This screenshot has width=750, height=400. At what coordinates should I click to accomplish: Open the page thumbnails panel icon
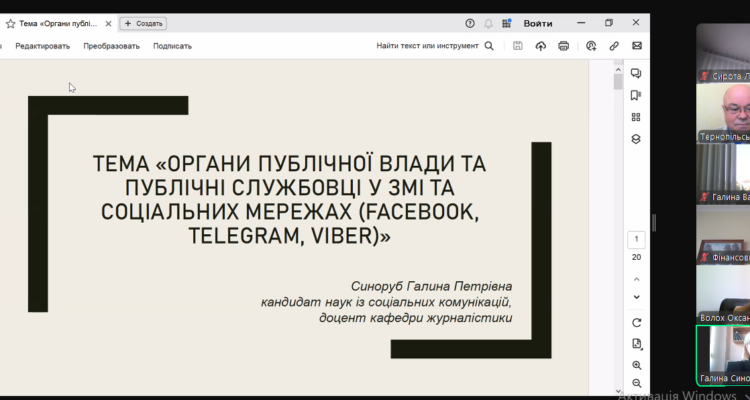point(636,117)
